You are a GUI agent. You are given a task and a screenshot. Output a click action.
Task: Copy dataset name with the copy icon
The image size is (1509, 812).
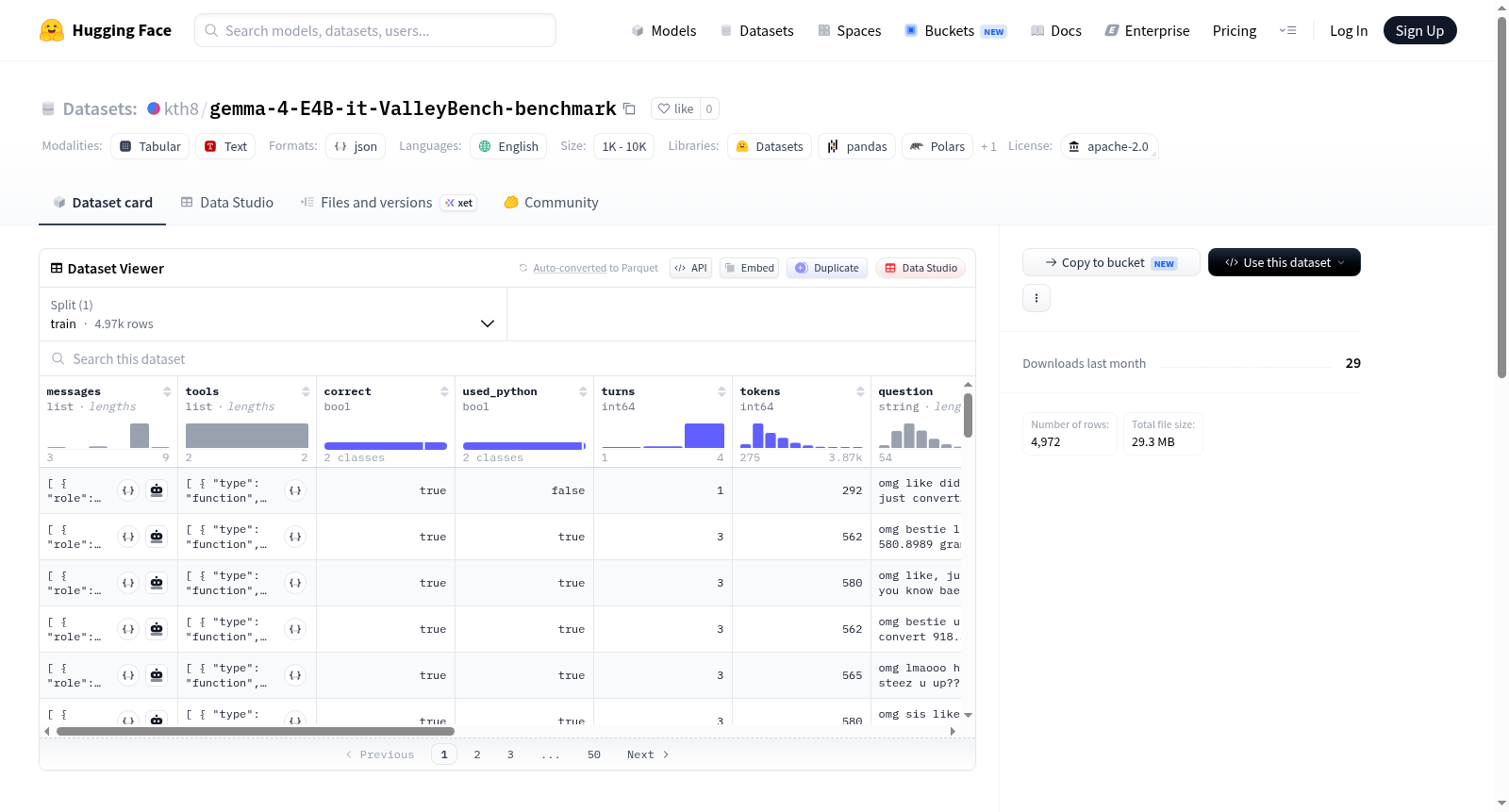[x=629, y=108]
